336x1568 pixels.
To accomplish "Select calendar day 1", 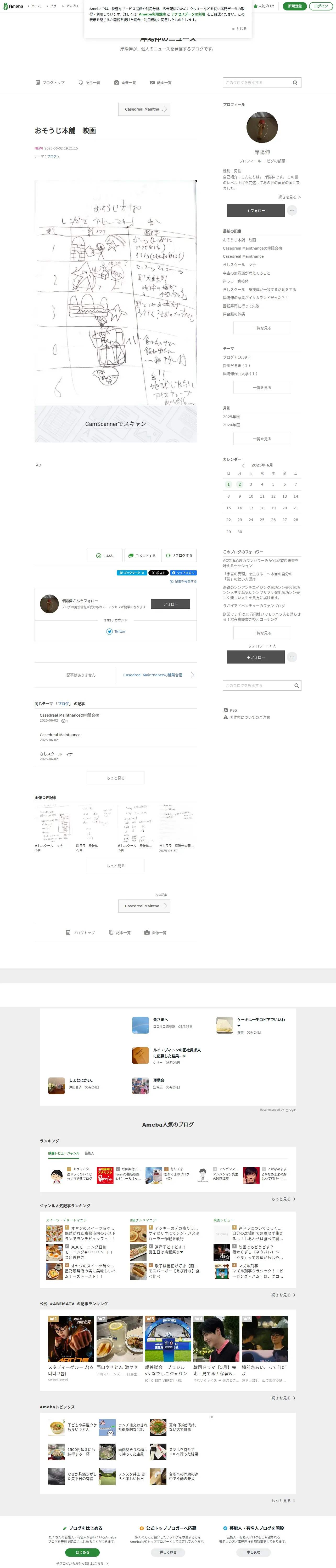I will (x=229, y=485).
